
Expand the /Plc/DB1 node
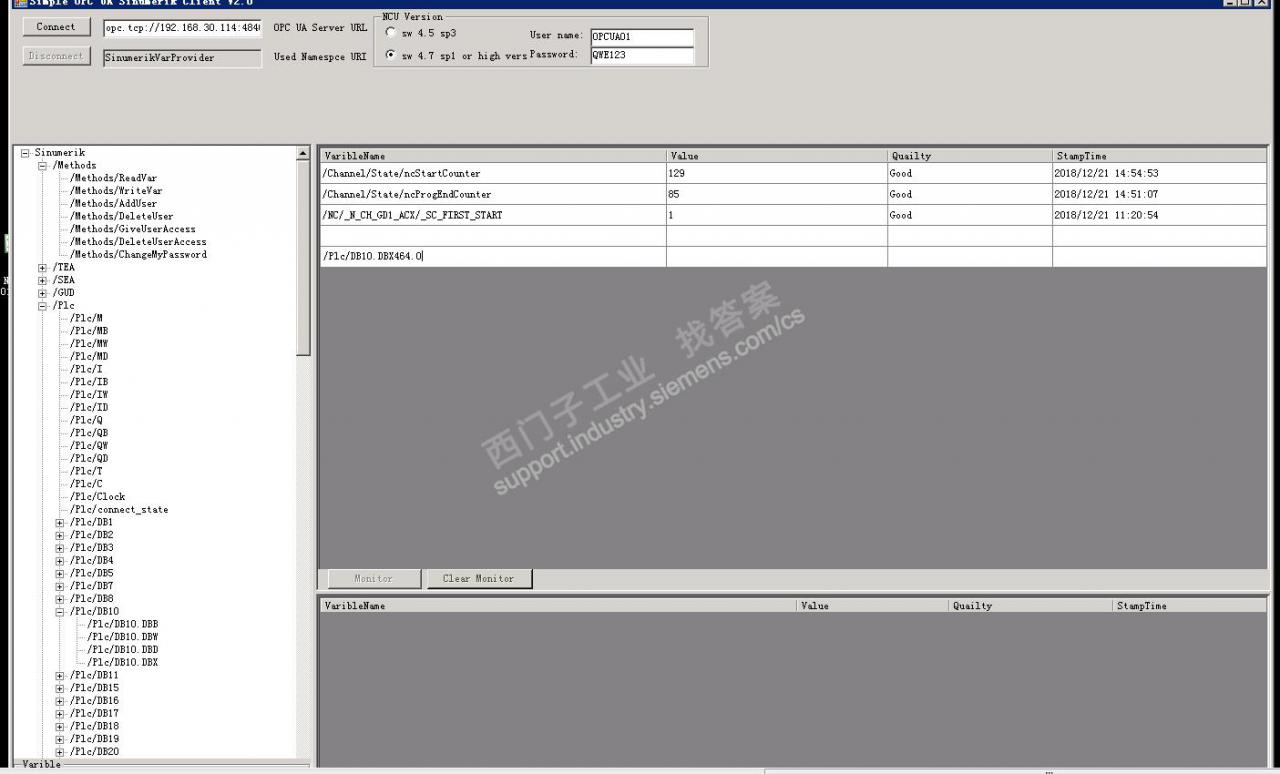coord(60,523)
